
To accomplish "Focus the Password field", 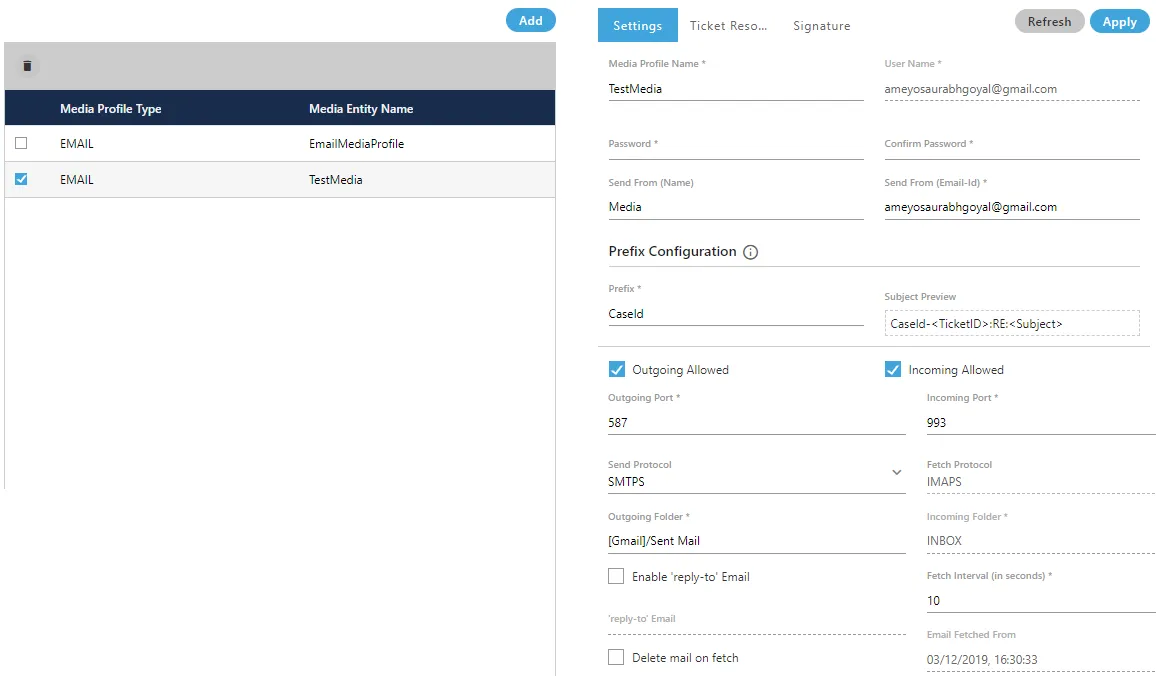I will pyautogui.click(x=736, y=150).
